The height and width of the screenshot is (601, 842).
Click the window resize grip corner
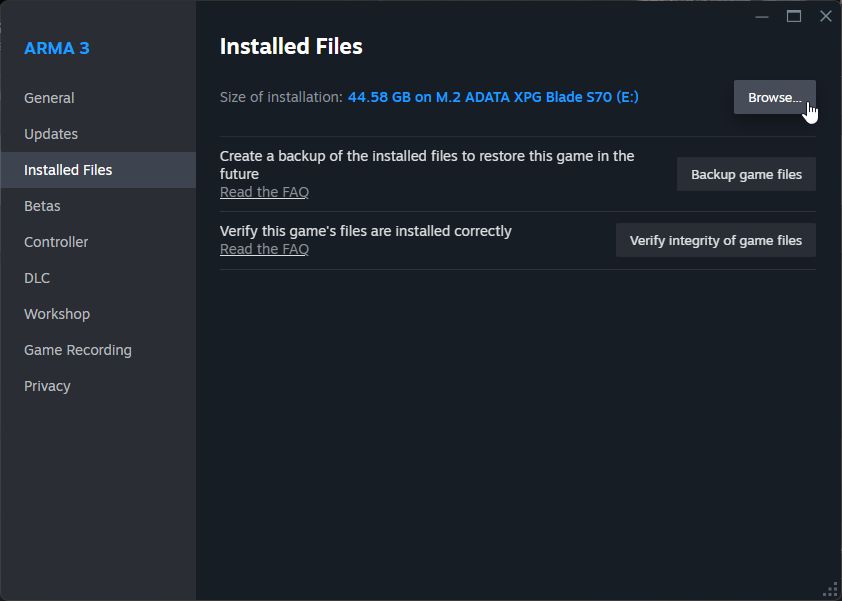coord(831,590)
